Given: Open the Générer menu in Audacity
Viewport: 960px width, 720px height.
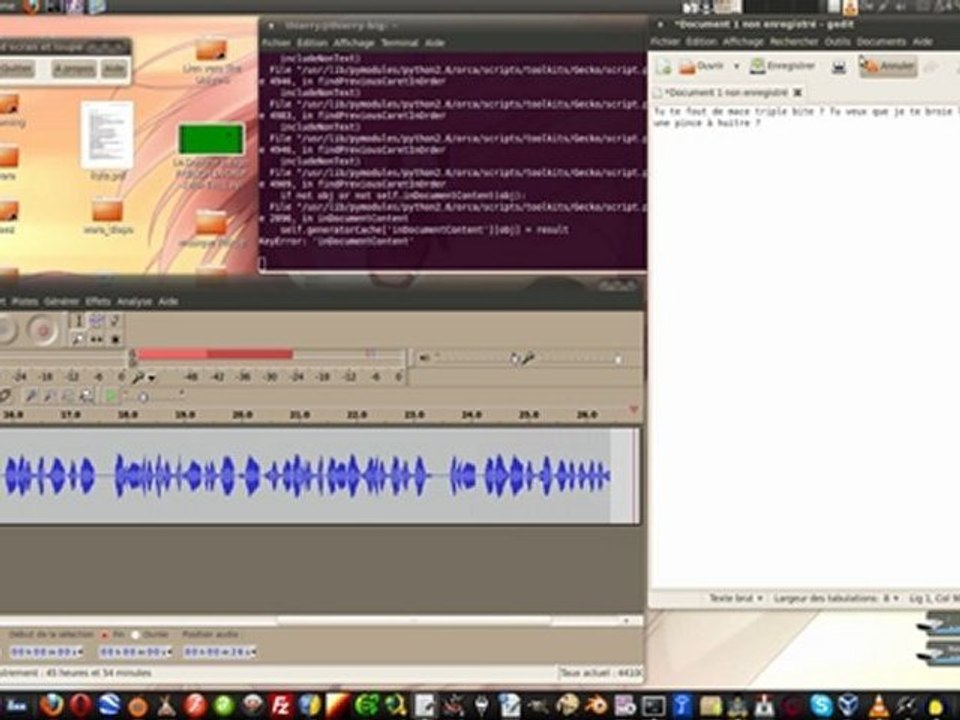Looking at the screenshot, I should tap(61, 302).
